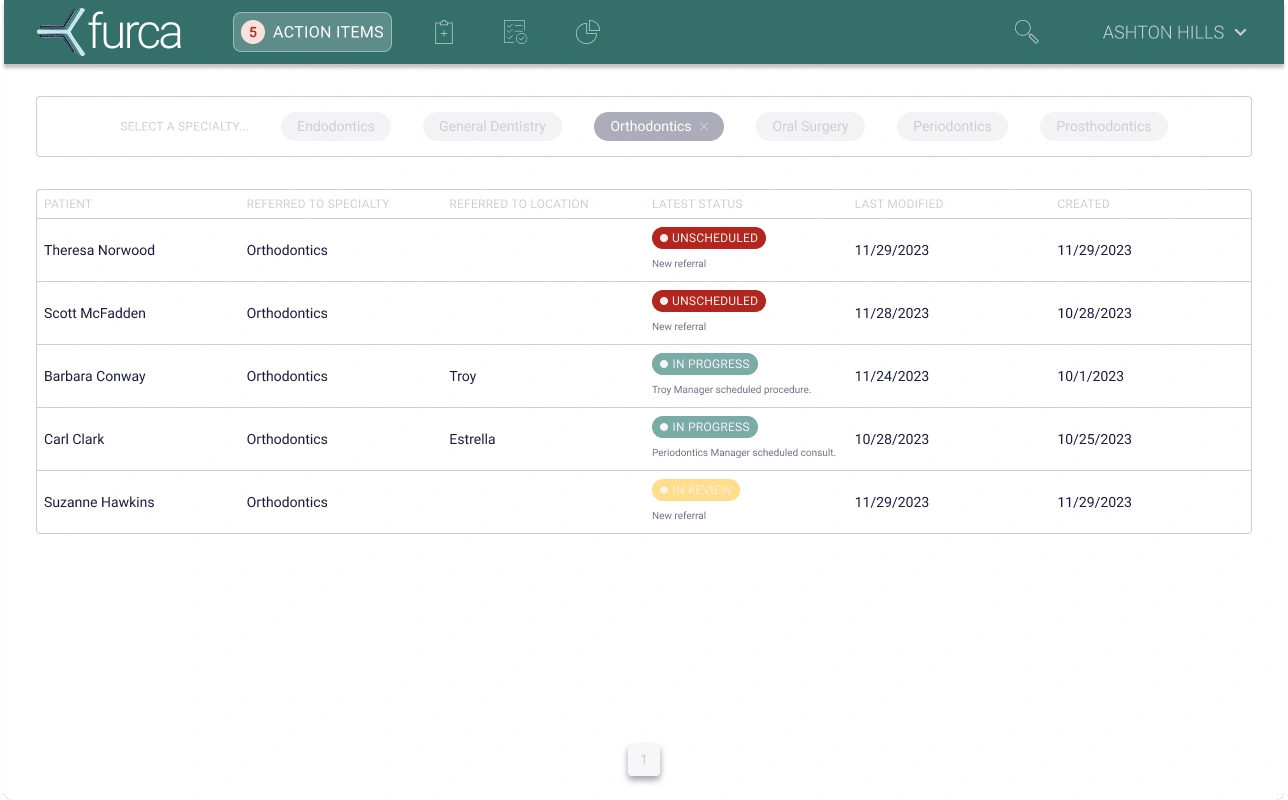Image resolution: width=1288 pixels, height=800 pixels.
Task: Click the Select a Specialty field
Action: 184,126
